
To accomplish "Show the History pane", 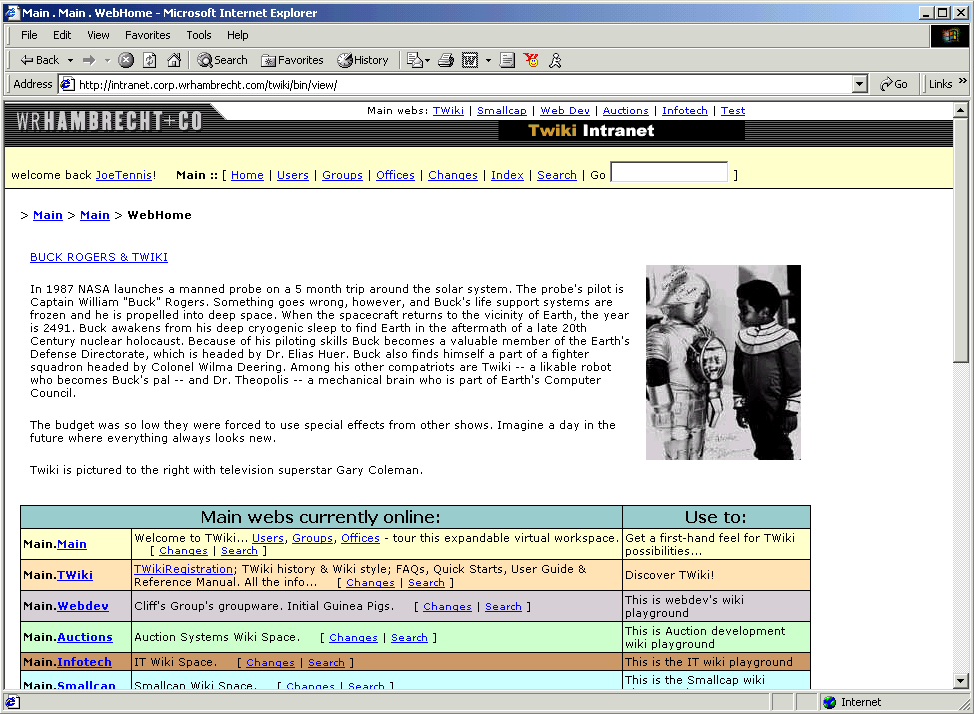I will click(x=363, y=60).
